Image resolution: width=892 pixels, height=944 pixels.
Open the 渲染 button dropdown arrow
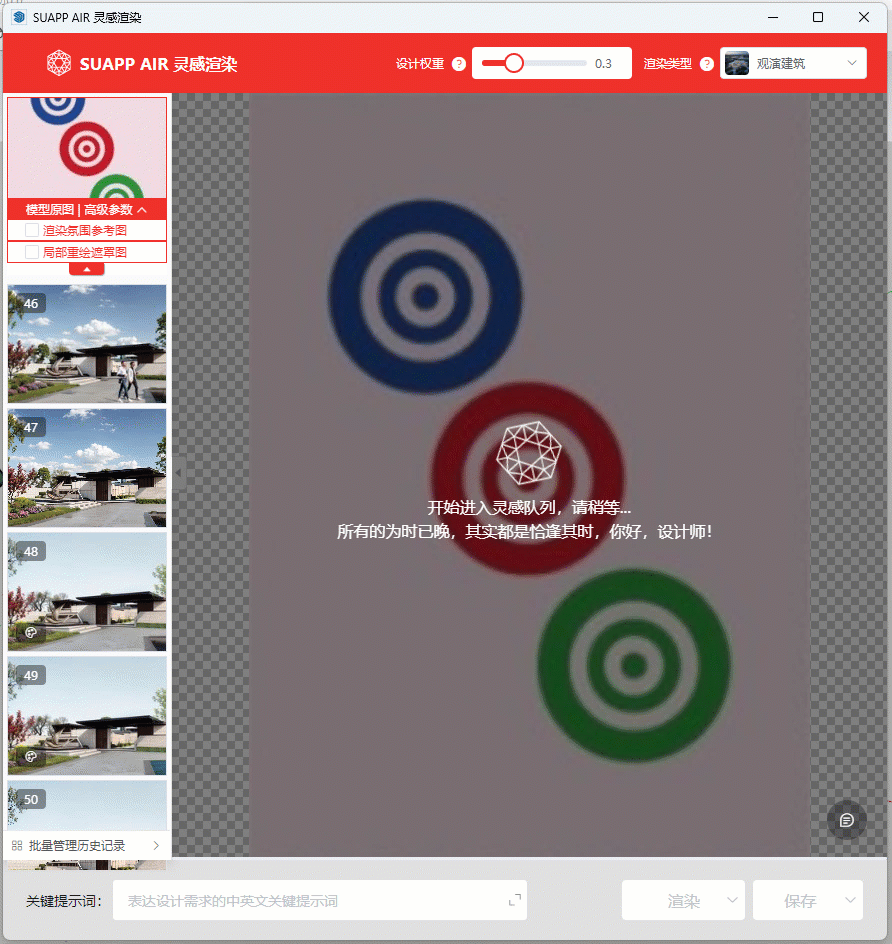[732, 900]
